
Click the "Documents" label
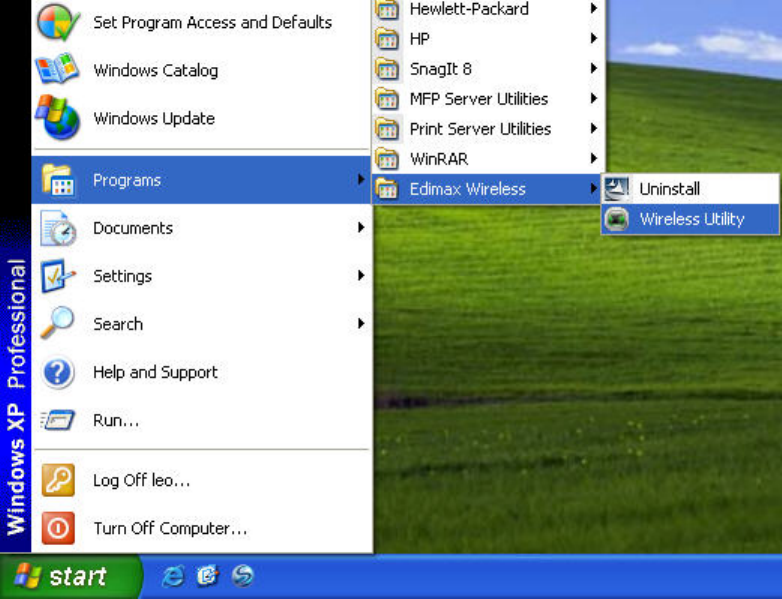(133, 228)
